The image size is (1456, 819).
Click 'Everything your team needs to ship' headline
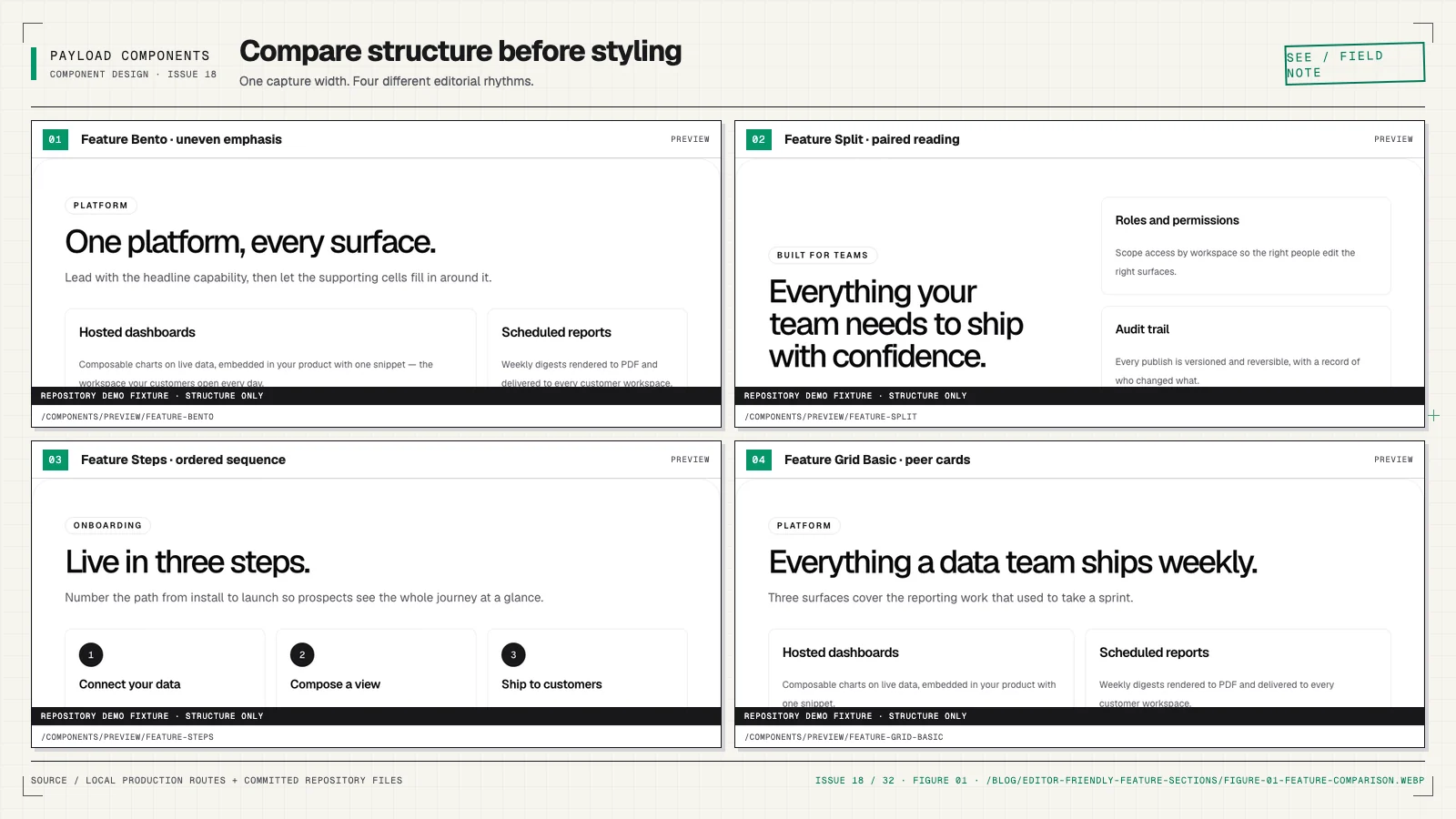(x=896, y=324)
